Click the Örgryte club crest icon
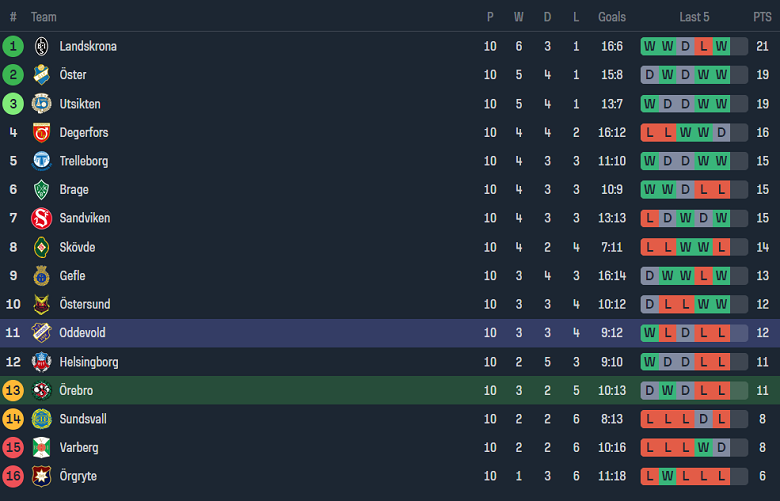Screen dimensions: 780x501 point(41,476)
